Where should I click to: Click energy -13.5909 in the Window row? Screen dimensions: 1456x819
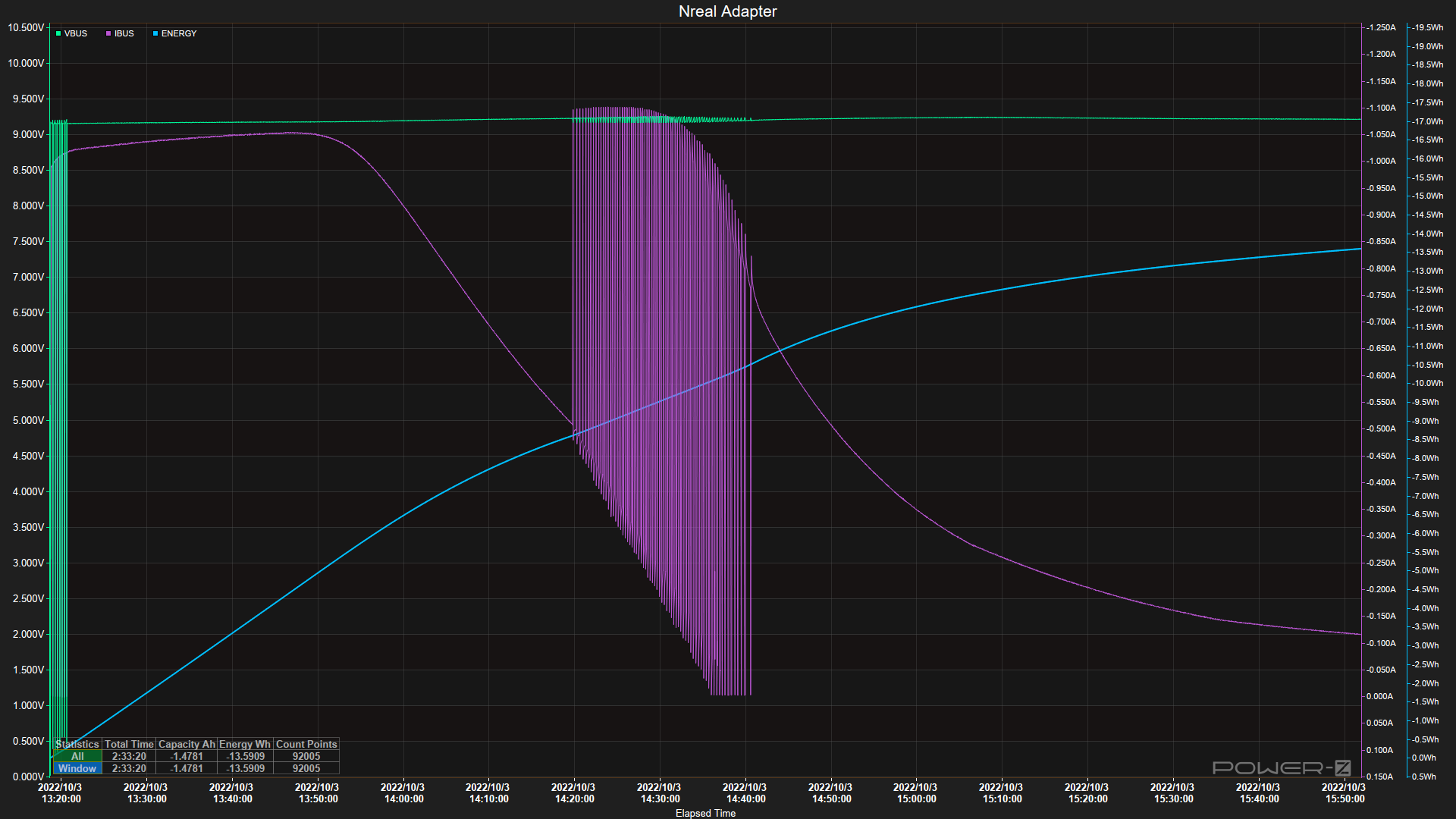[x=245, y=769]
